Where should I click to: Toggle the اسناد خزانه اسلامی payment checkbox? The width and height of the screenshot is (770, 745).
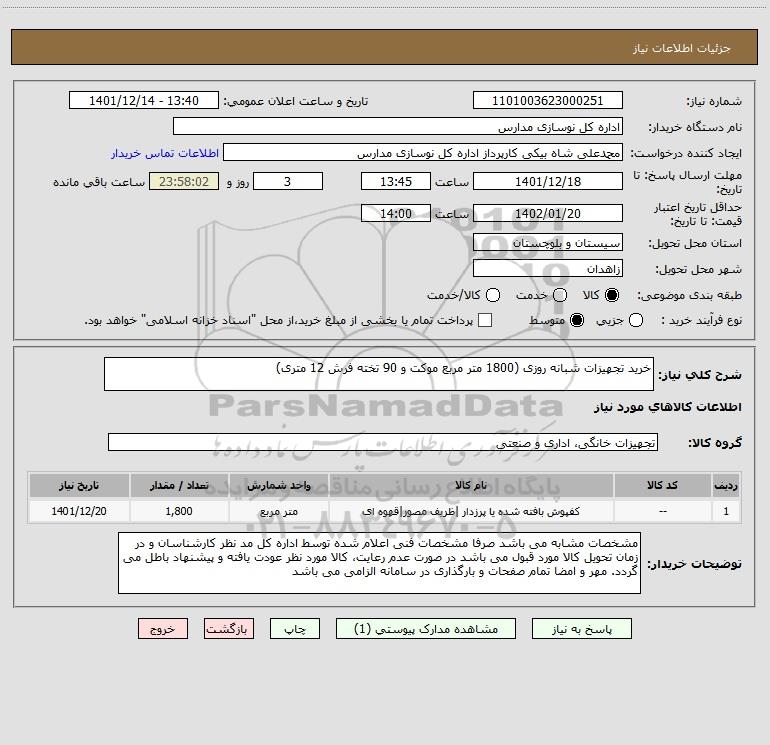pos(485,320)
